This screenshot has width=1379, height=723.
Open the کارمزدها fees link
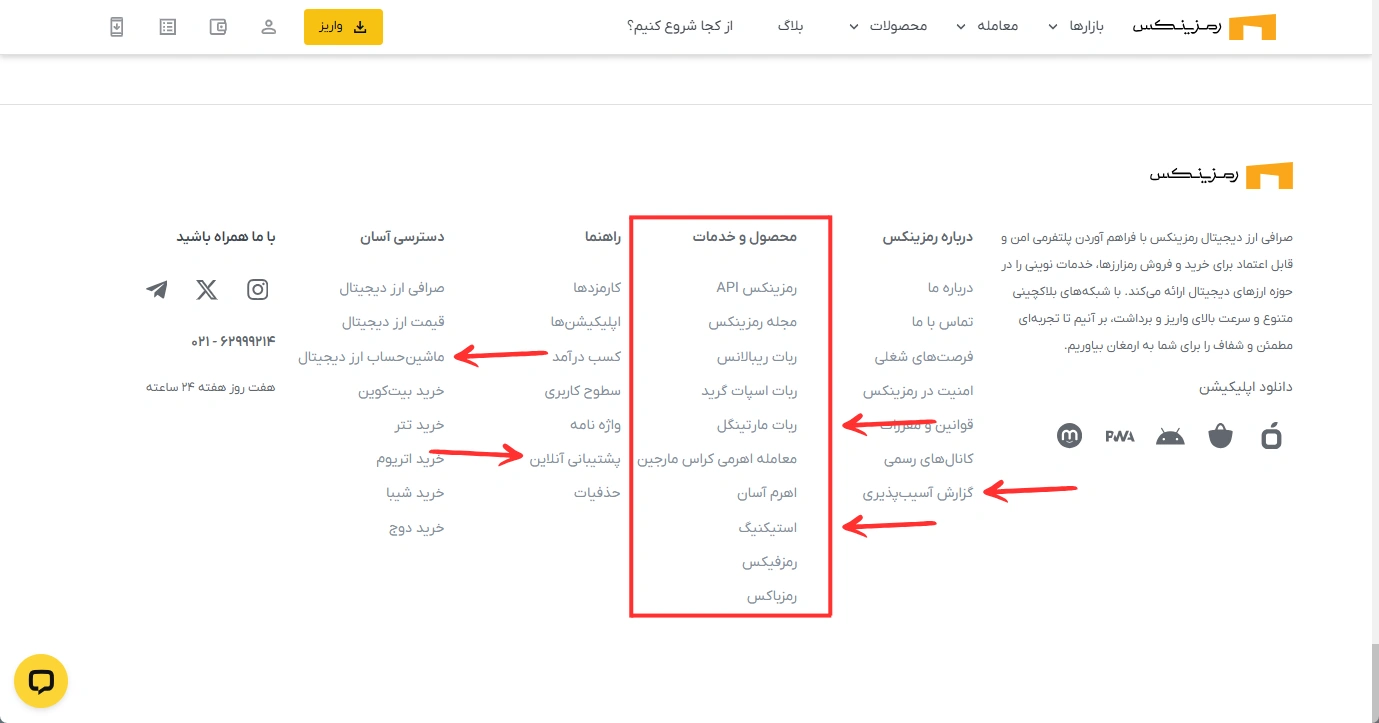597,288
